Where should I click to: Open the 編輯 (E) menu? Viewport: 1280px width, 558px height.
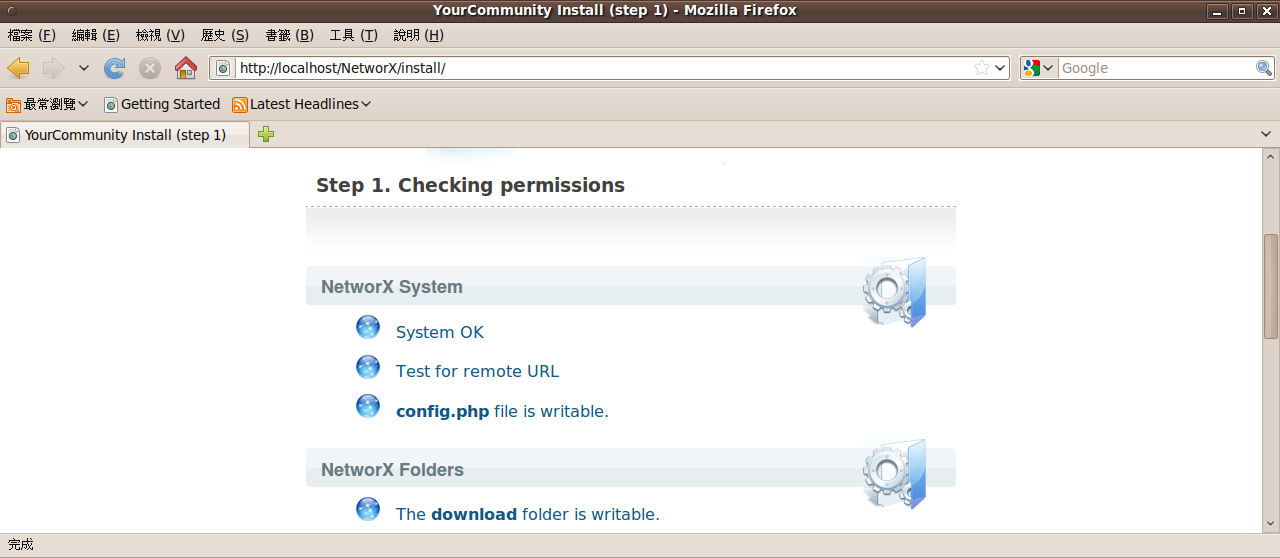point(96,35)
